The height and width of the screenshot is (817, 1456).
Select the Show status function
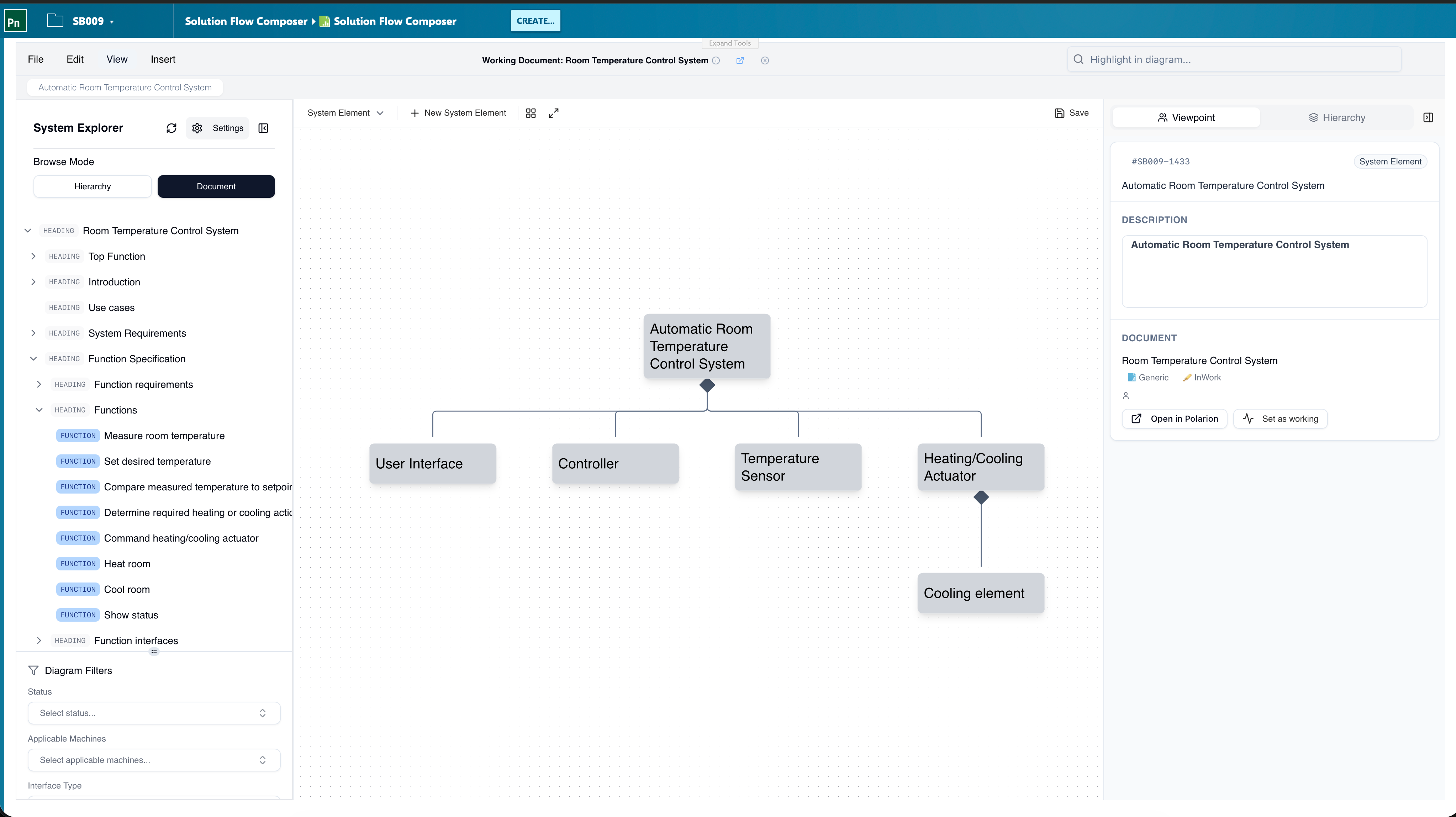click(x=131, y=615)
